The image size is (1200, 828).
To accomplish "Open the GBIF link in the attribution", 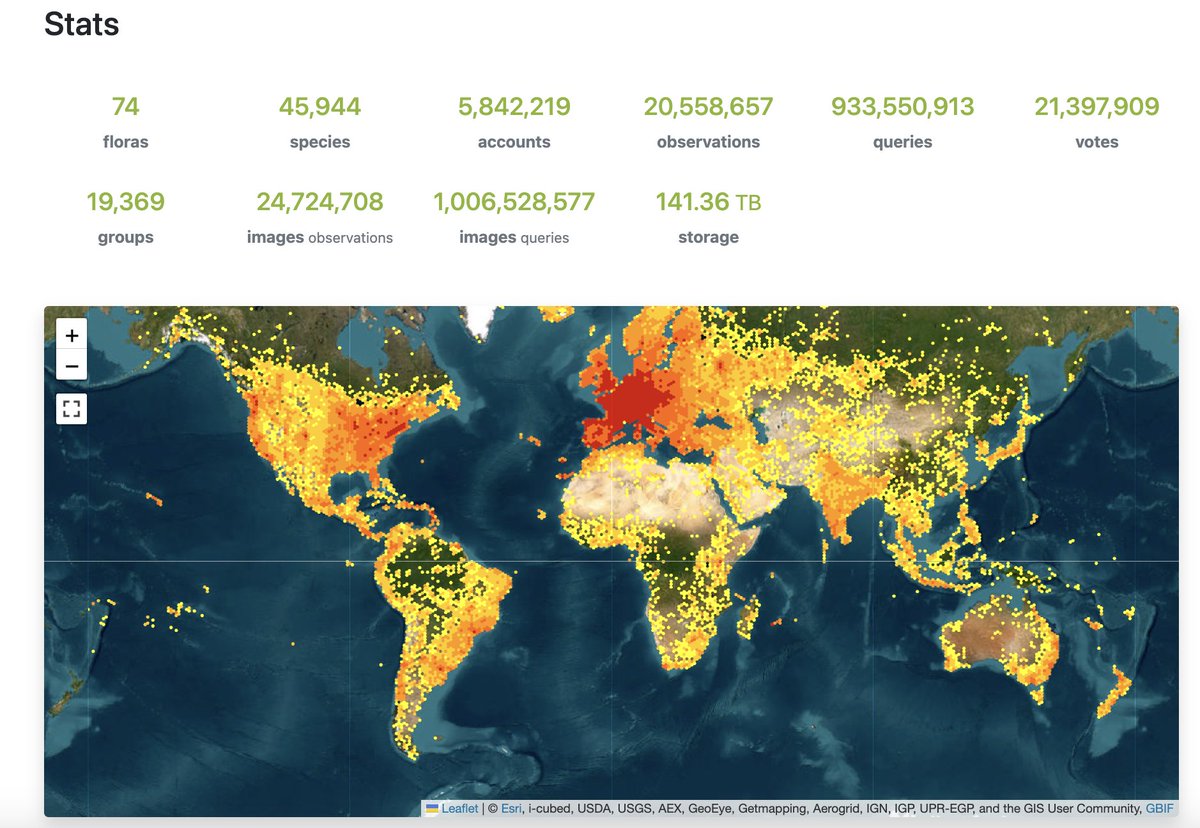I will pos(1159,808).
